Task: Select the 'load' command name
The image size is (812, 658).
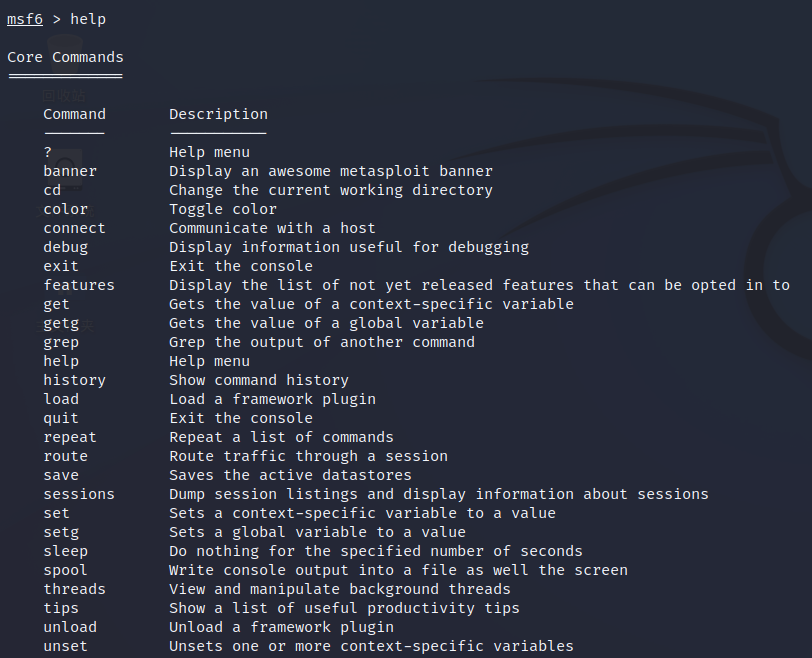Action: pyautogui.click(x=61, y=399)
